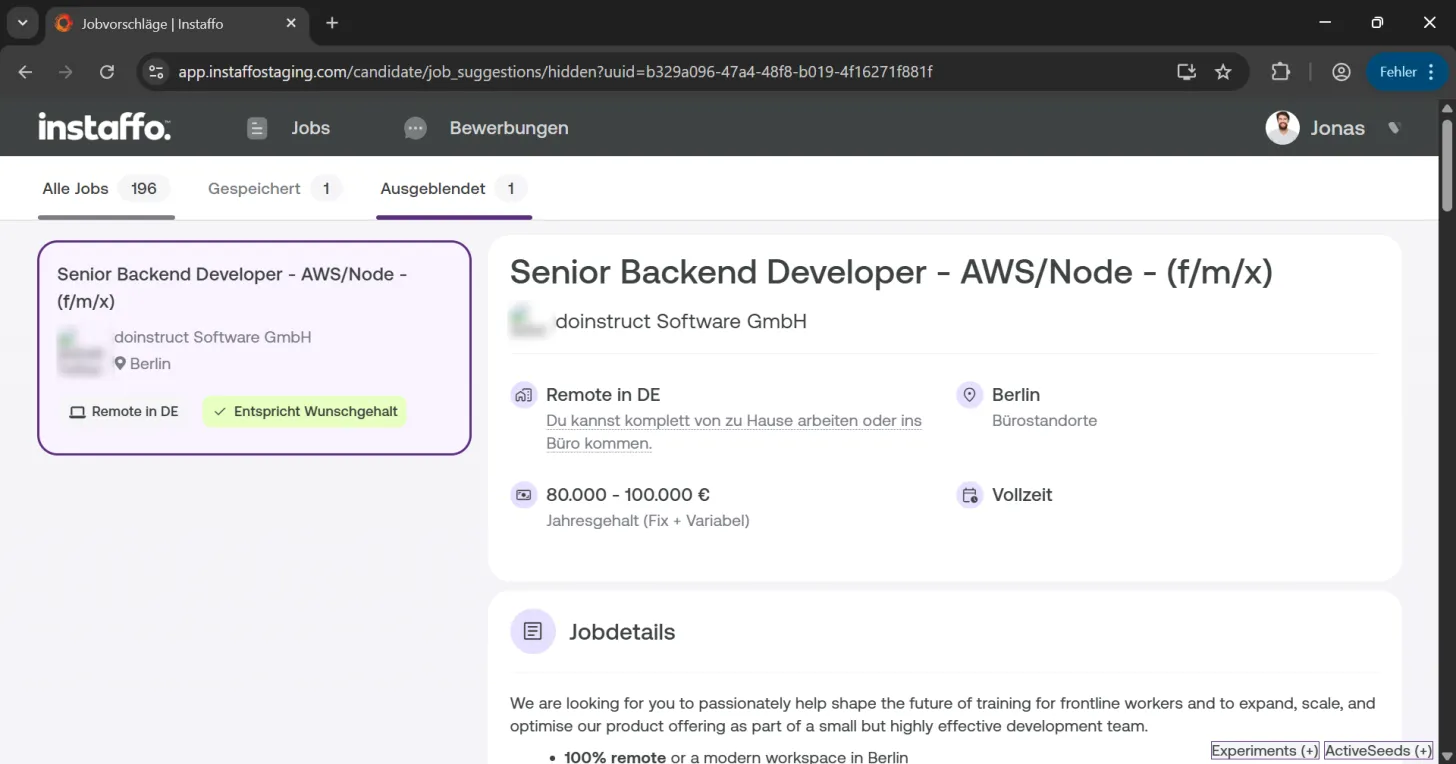Reload the current page
Image resolution: width=1456 pixels, height=764 pixels.
click(107, 72)
